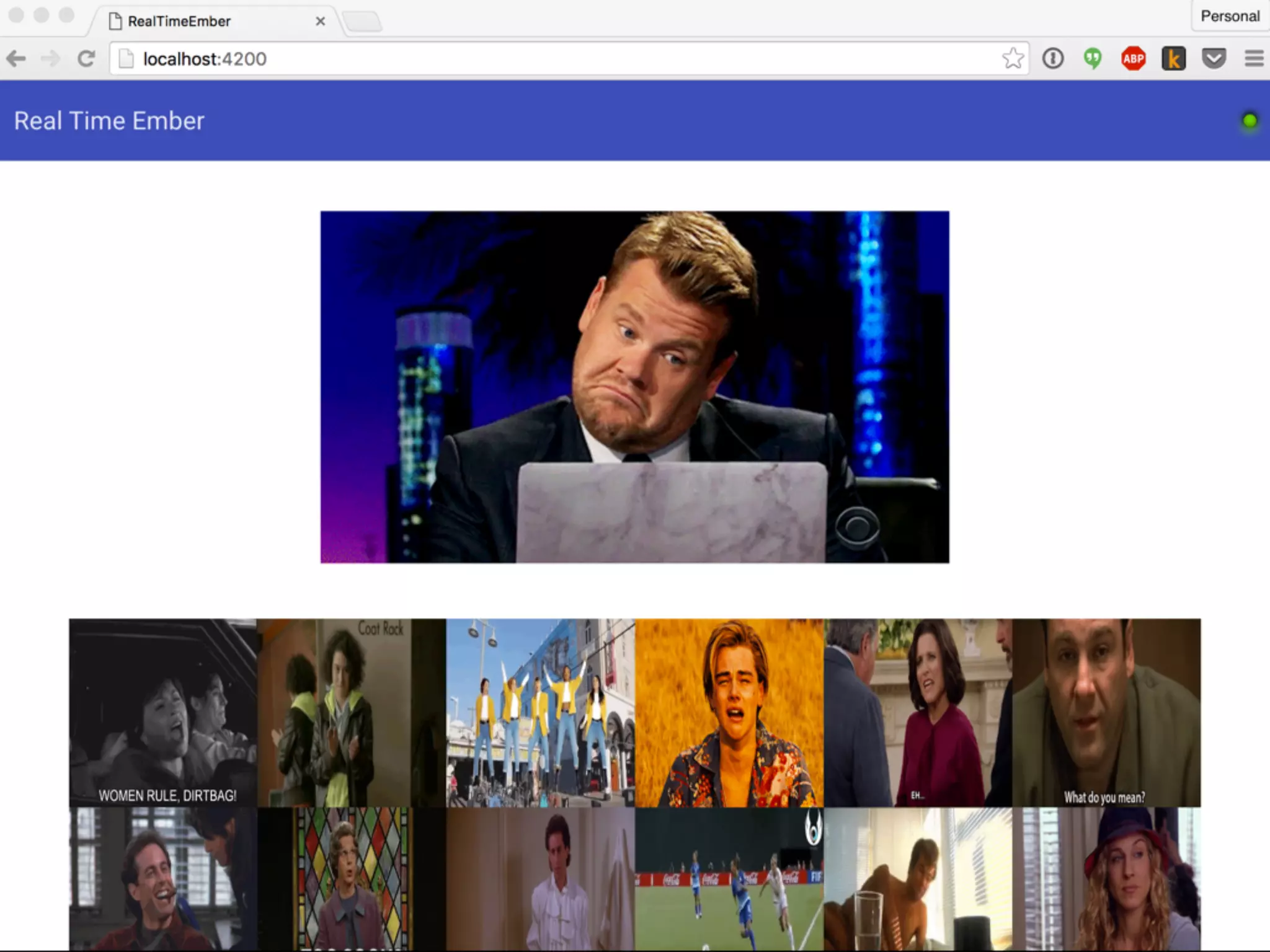Open the Adblock Plus extension

[x=1133, y=59]
